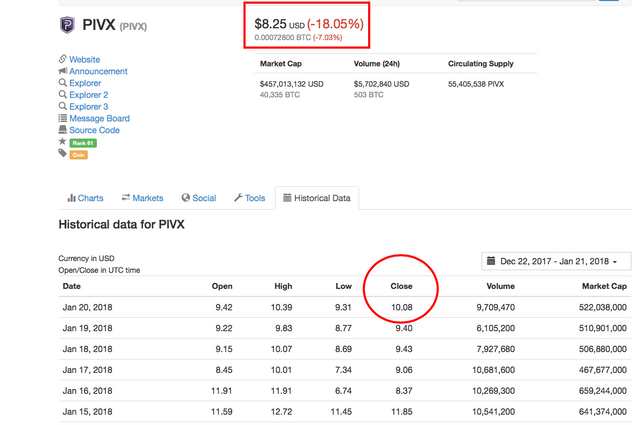Click the Jan 18, 2018 date cell
Screen dimensions: 640x425
[87, 349]
